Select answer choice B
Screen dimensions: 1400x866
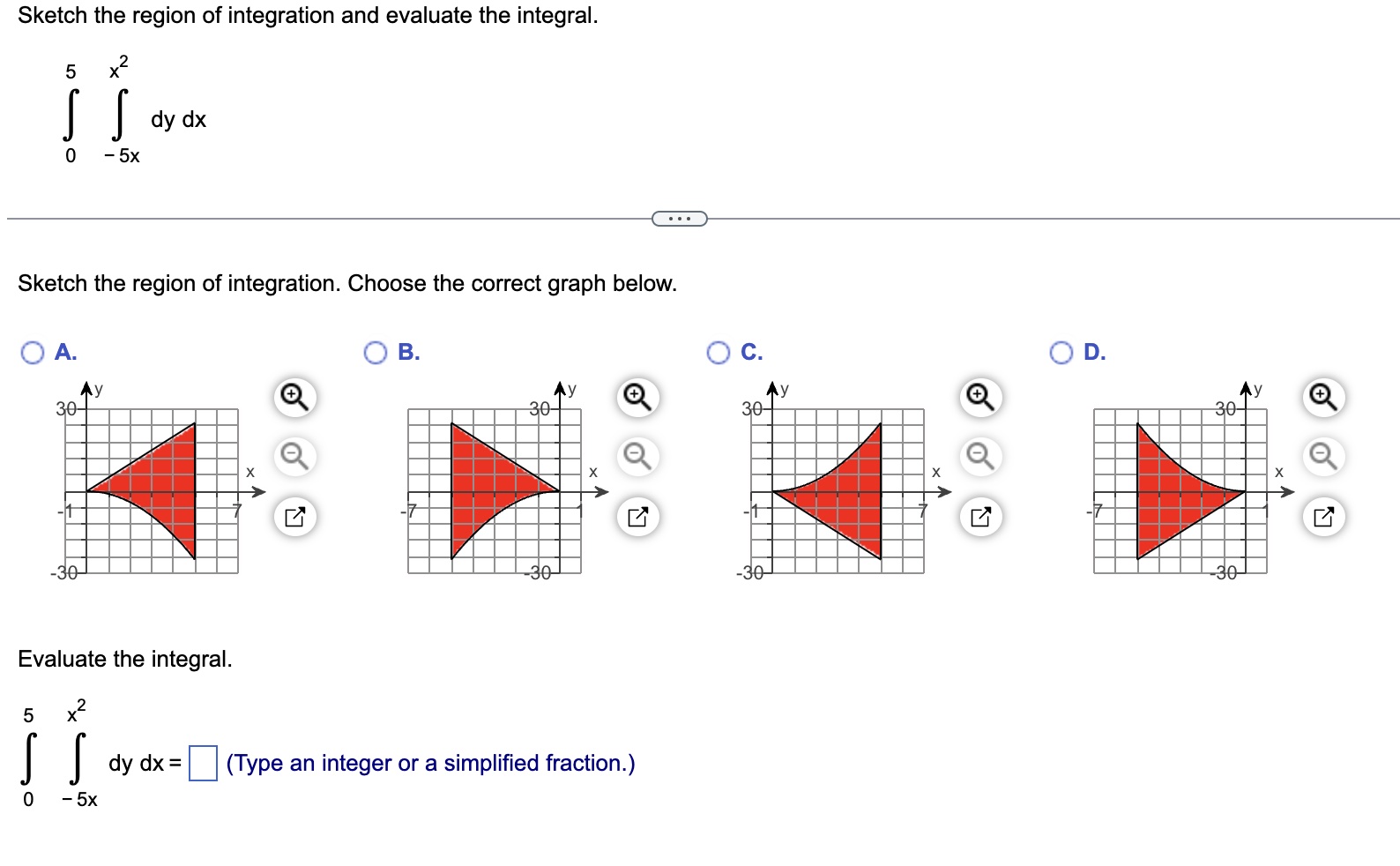coord(376,352)
